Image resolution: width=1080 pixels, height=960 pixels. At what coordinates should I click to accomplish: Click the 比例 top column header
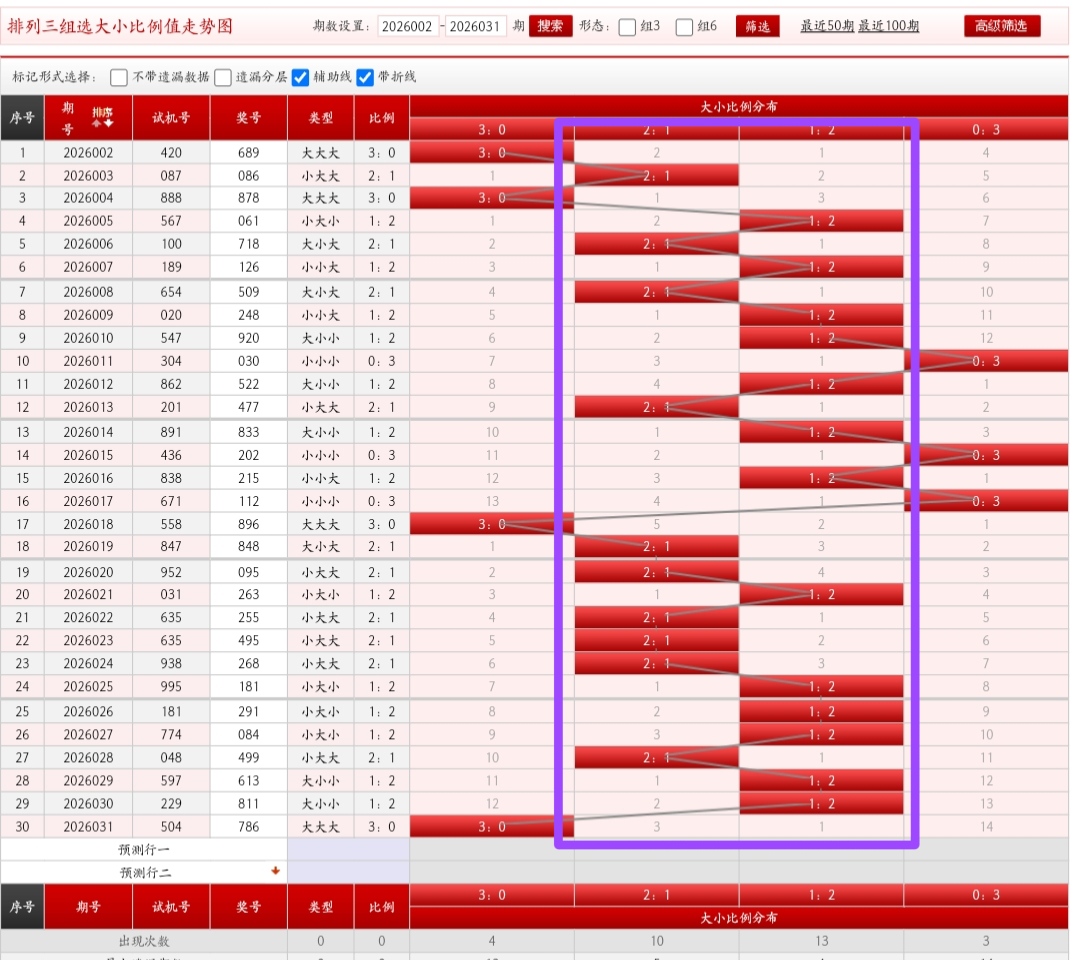(x=382, y=118)
